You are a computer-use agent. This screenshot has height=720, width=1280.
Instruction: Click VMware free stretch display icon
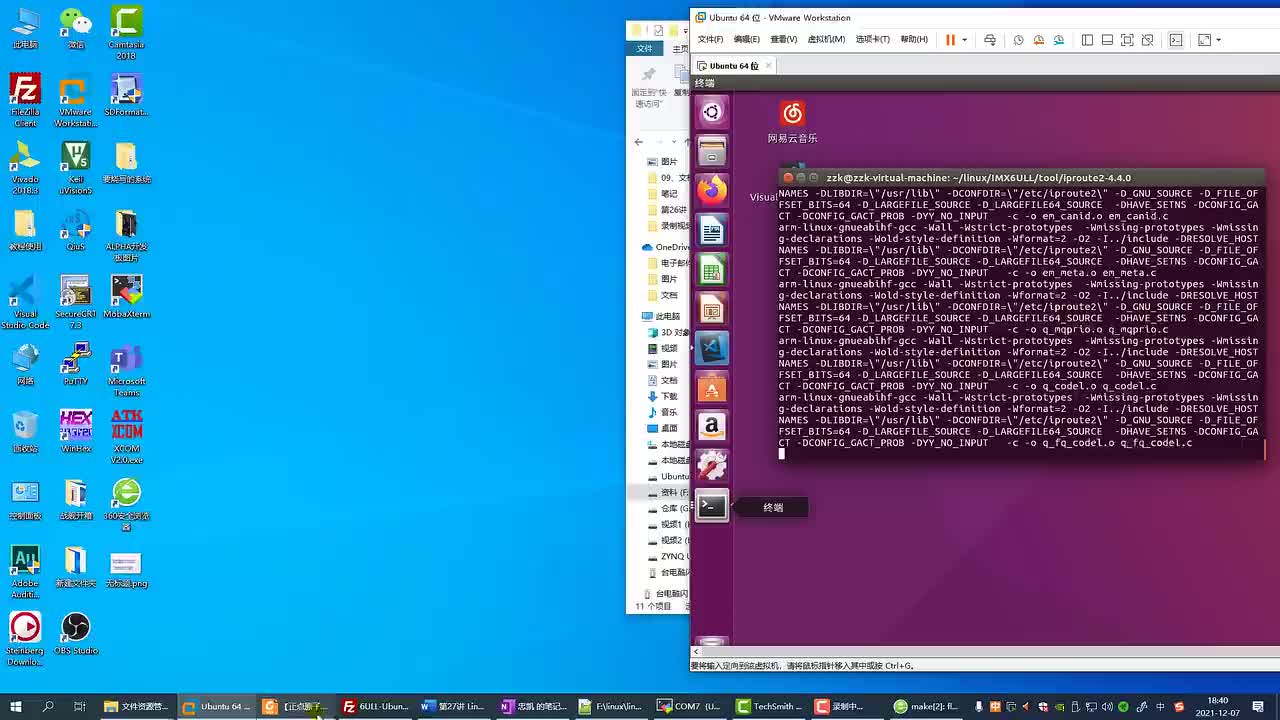[x=1205, y=40]
